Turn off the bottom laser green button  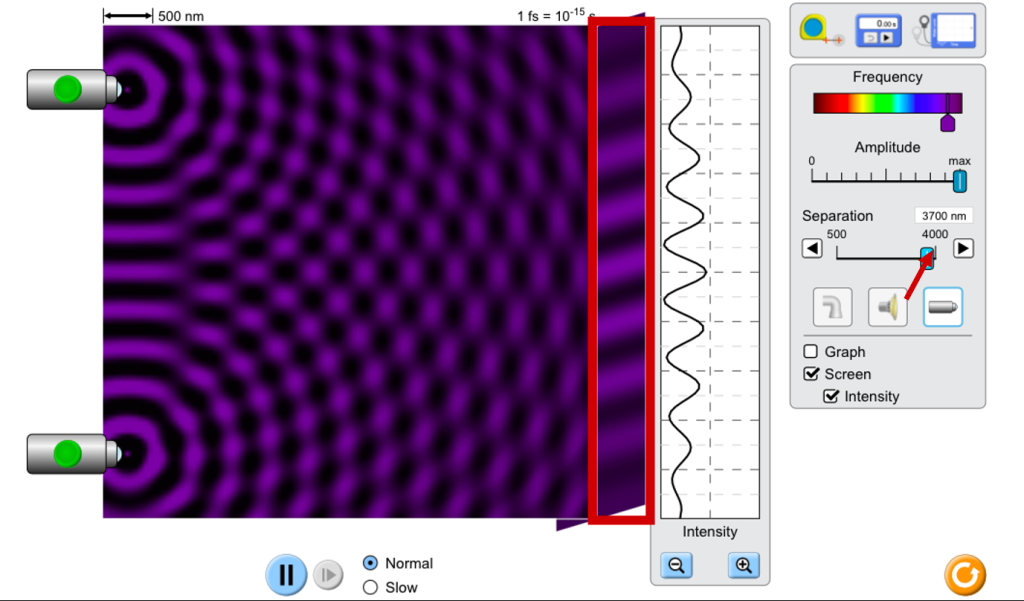[67, 453]
